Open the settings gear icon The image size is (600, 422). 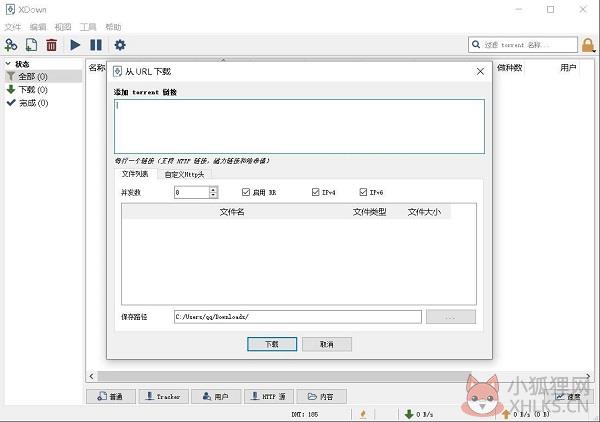[x=120, y=45]
